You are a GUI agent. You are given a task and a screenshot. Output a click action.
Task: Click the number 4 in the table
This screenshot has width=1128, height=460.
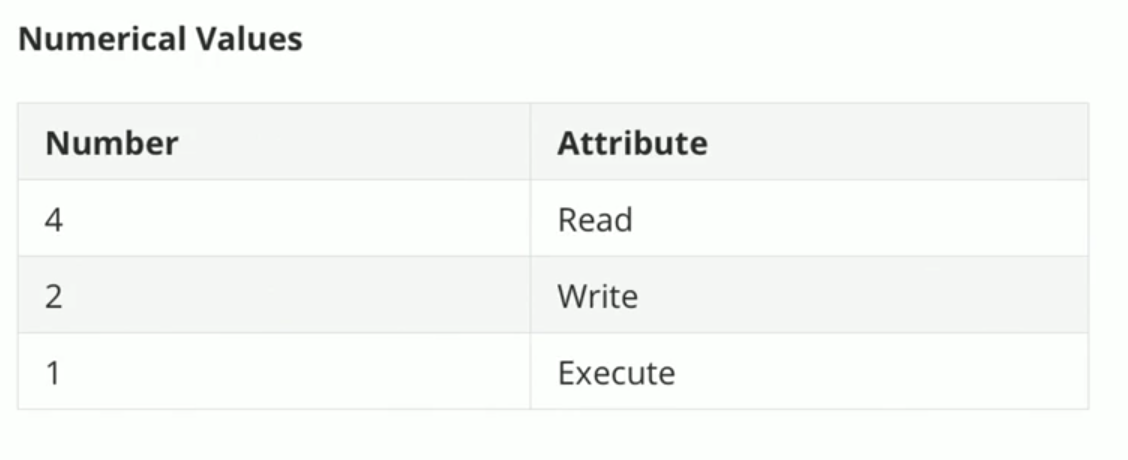click(54, 219)
